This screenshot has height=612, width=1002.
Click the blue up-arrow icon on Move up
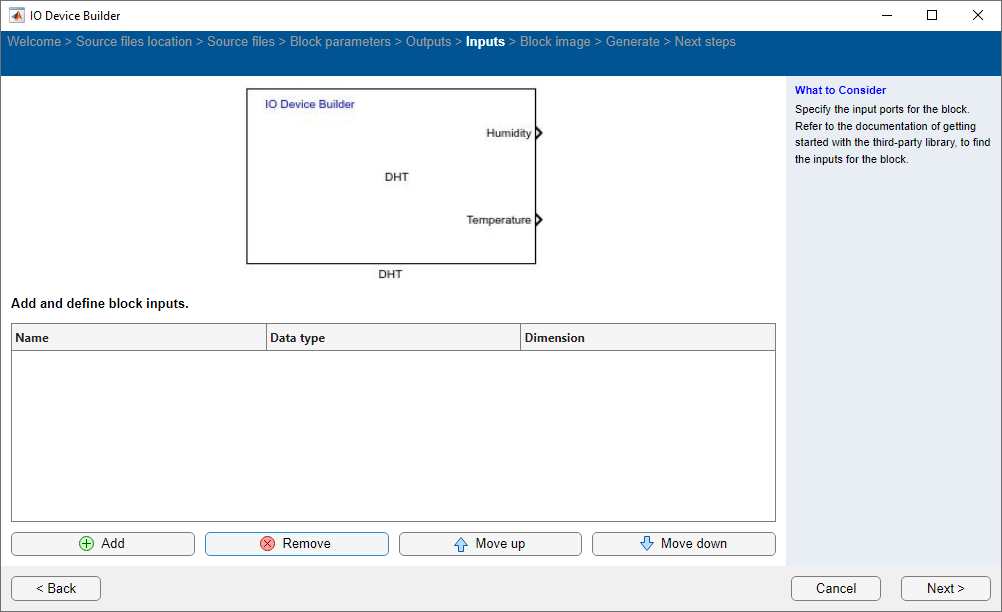[459, 543]
